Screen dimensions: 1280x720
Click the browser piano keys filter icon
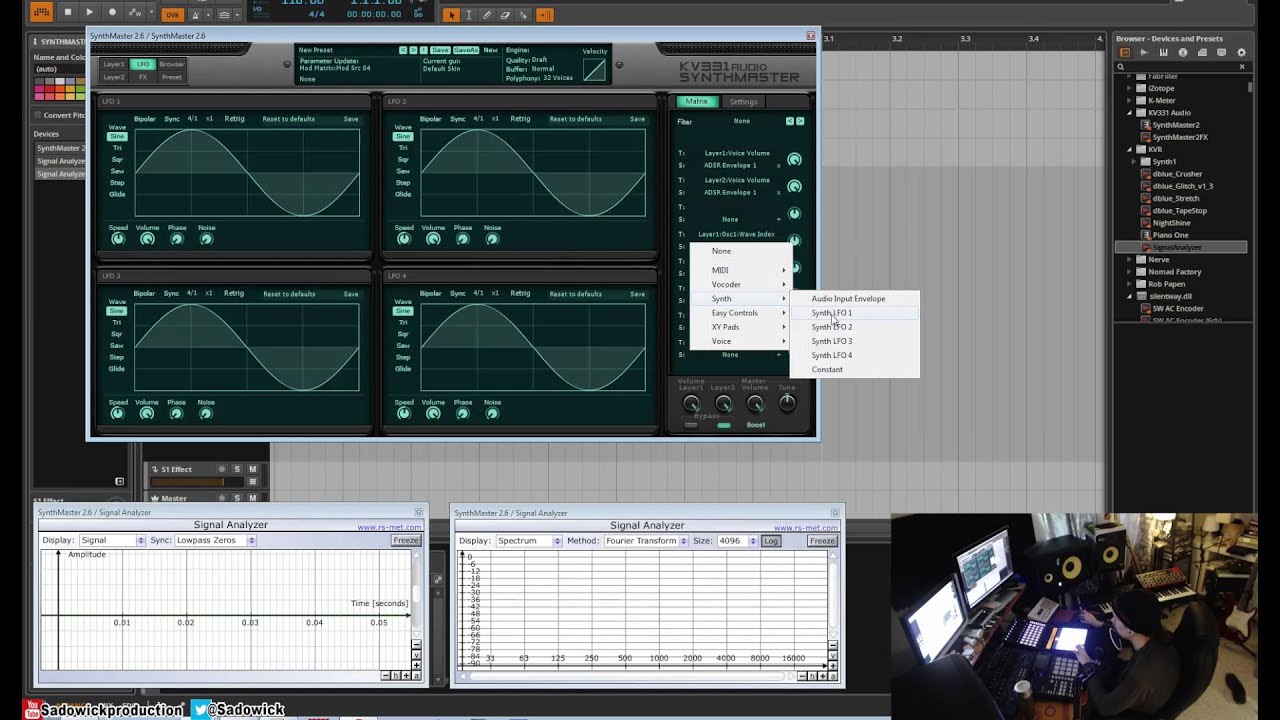click(1163, 52)
